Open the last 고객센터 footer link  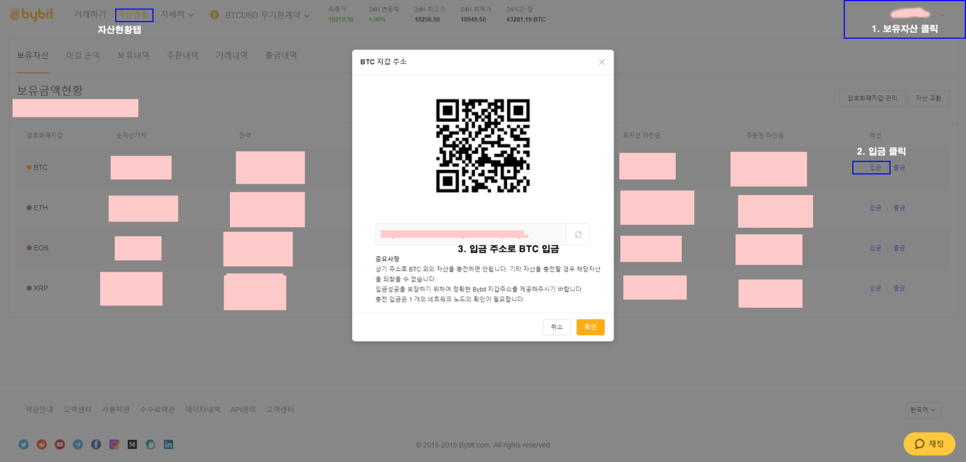[x=280, y=409]
